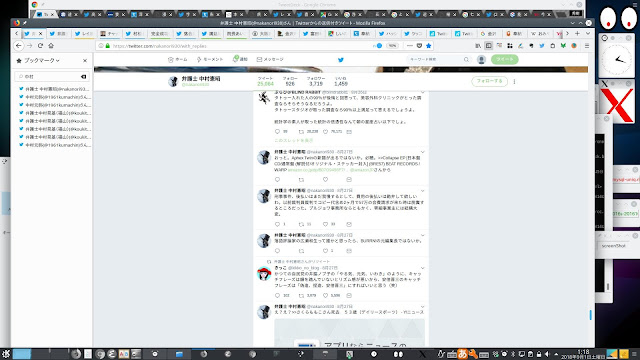This screenshot has height=360, width=640.
Task: Click tab strip right-pointing overflow arrow
Action: pyautogui.click(x=567, y=33)
